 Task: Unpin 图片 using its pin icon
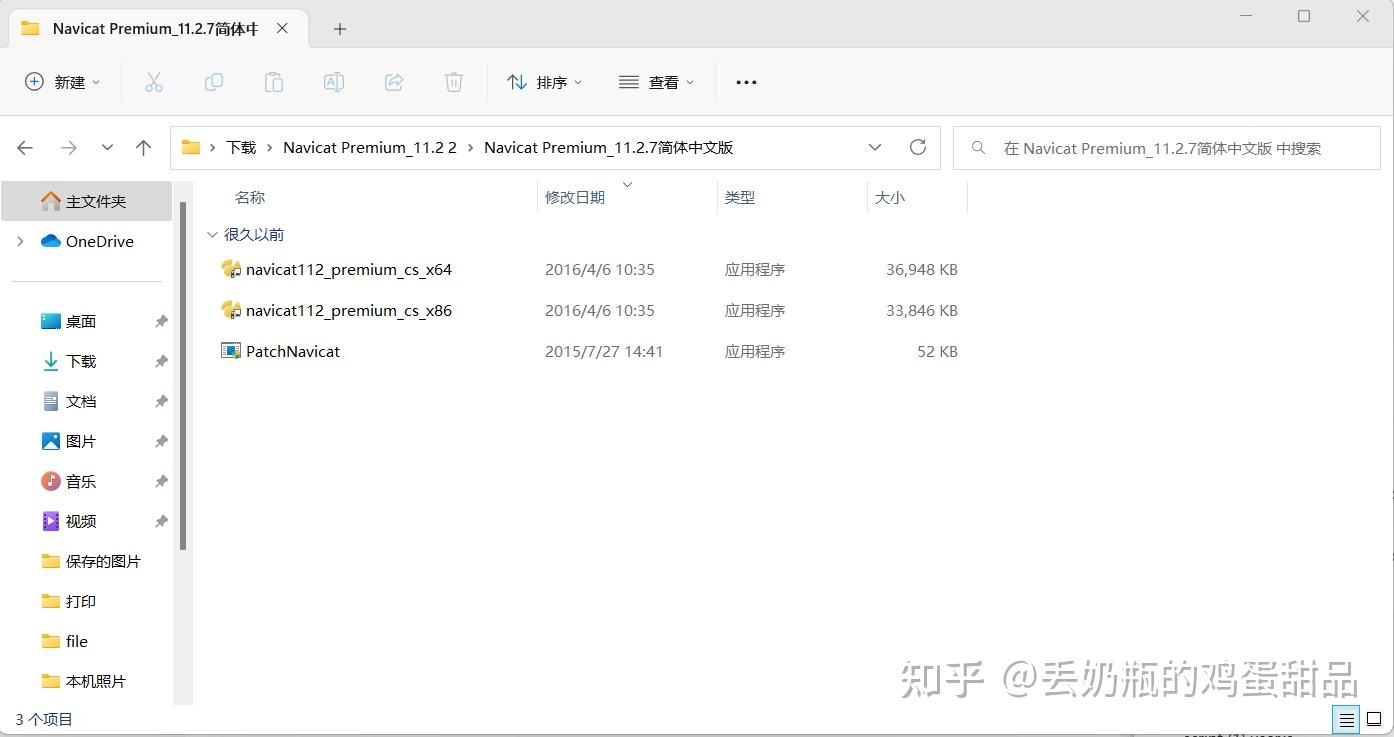[x=161, y=441]
